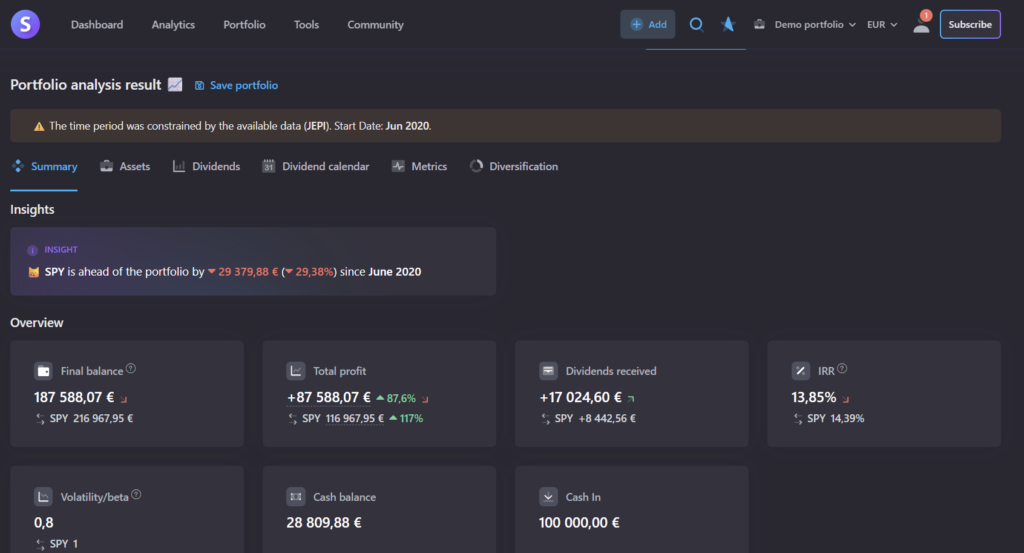Open the EUR currency dropdown
This screenshot has height=553, width=1024.
(882, 24)
